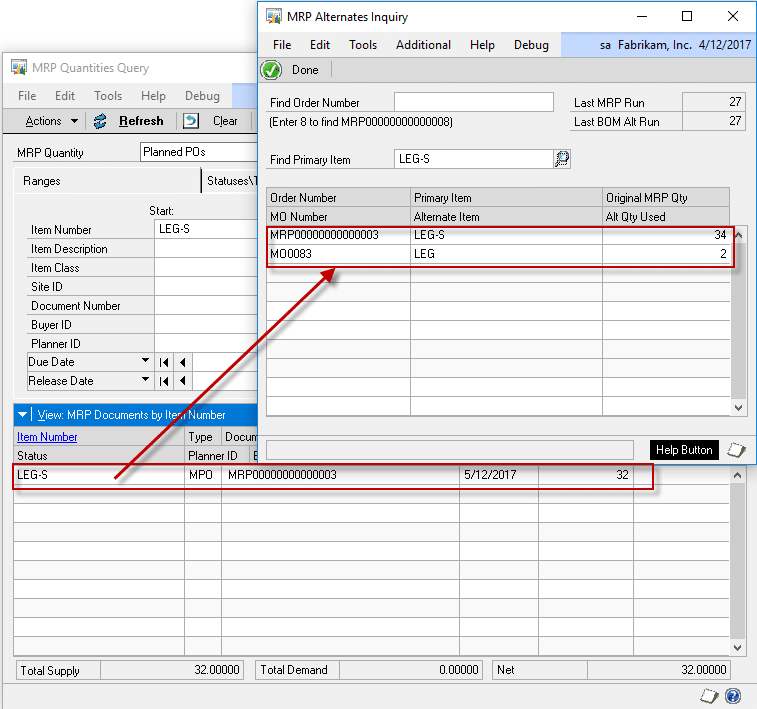Jump to first Due Date value
Viewport: 757px width, 709px height.
pos(165,362)
